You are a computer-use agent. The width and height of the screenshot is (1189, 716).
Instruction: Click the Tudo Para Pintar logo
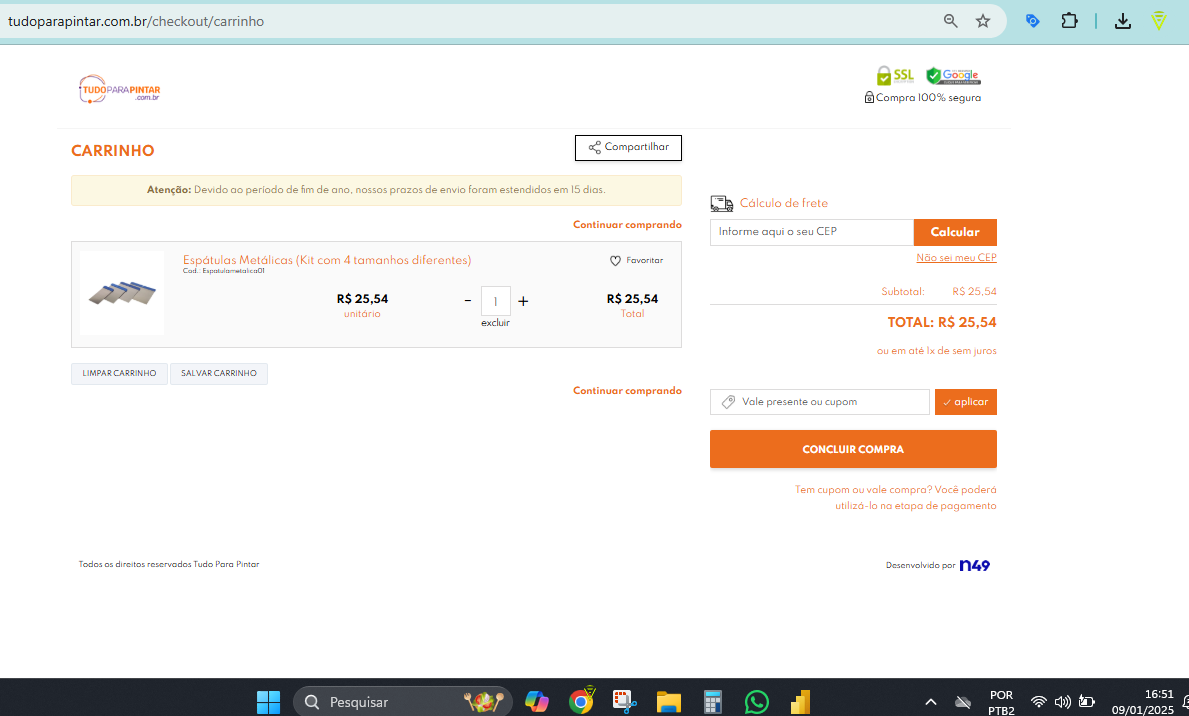119,89
